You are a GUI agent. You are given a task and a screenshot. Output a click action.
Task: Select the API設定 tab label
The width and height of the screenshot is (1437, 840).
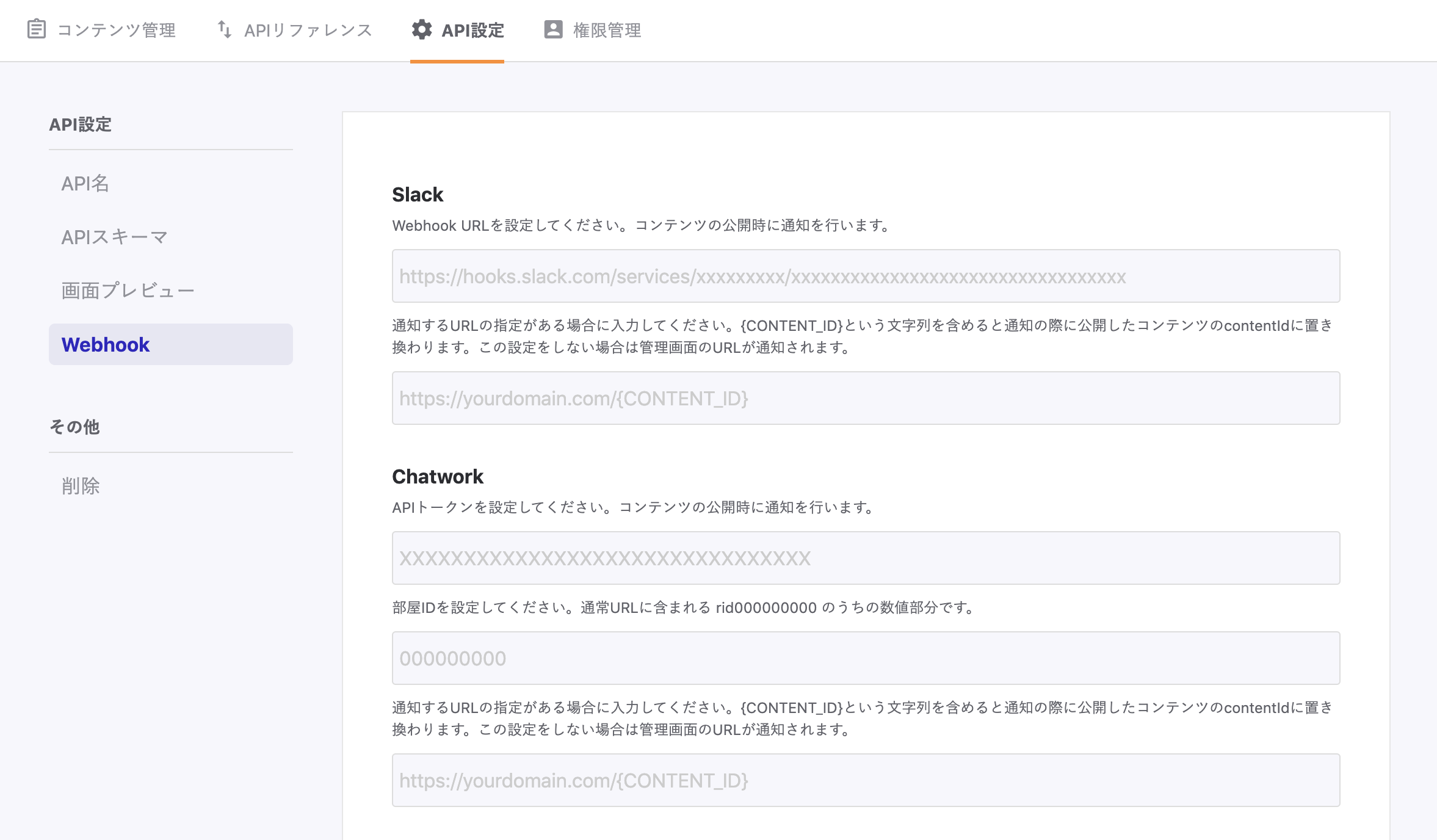pos(472,30)
